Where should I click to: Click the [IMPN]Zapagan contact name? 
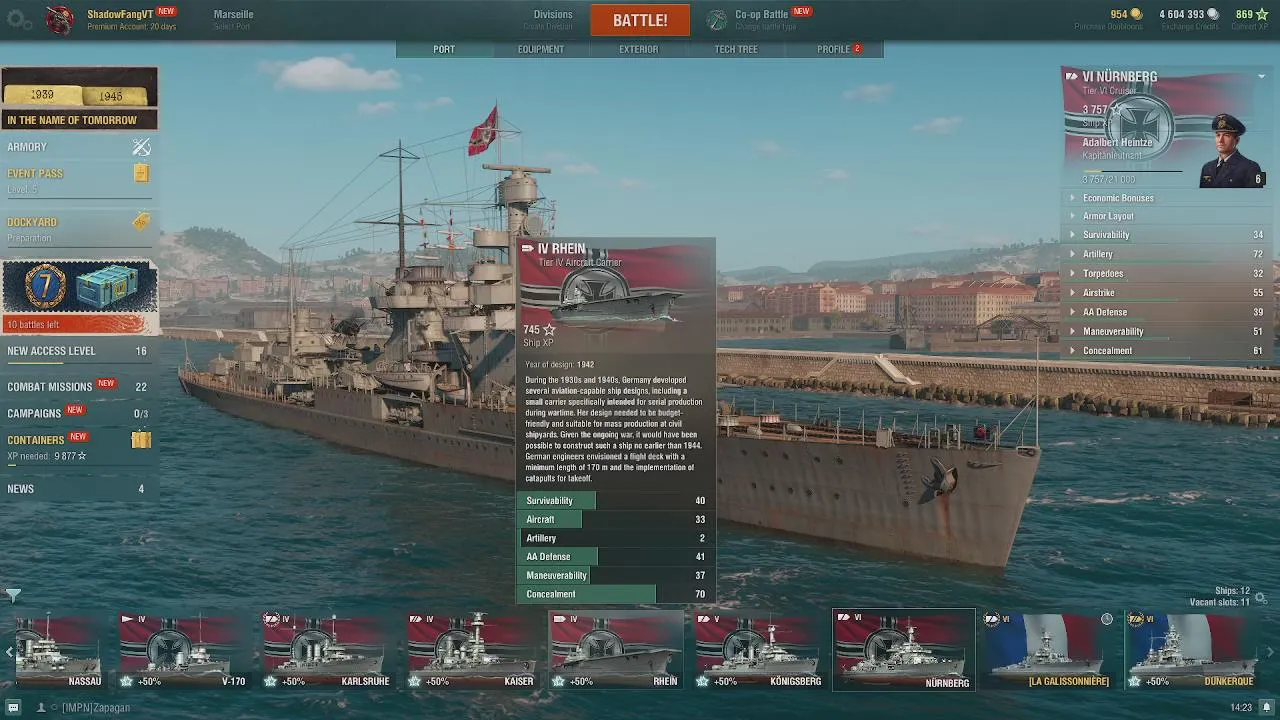click(x=95, y=707)
